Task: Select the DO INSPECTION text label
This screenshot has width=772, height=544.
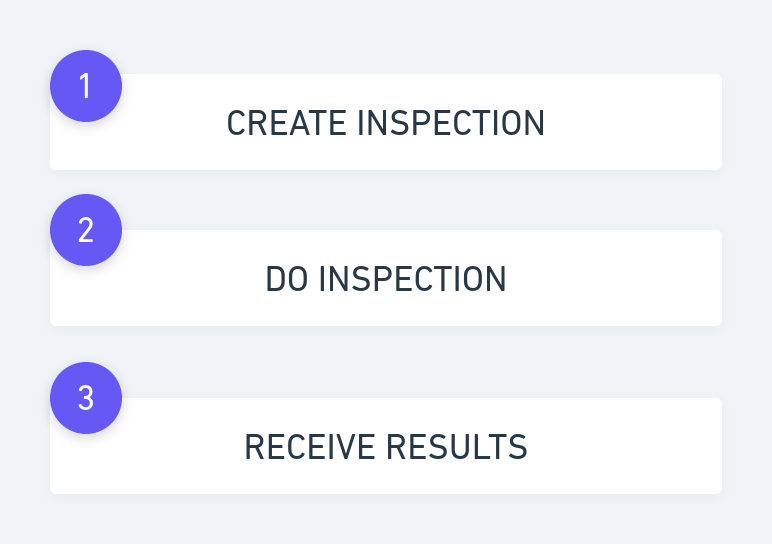Action: pos(386,279)
